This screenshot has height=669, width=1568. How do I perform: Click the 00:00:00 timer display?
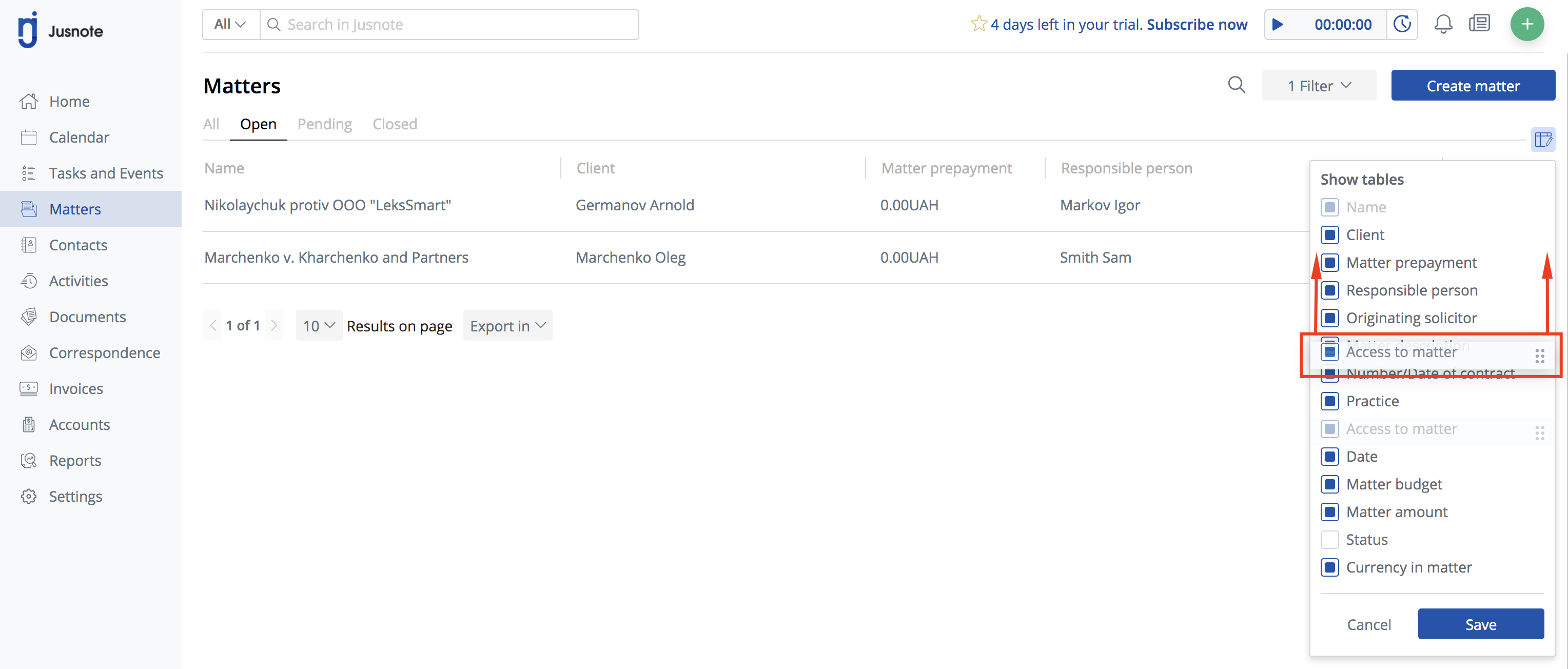tap(1342, 24)
